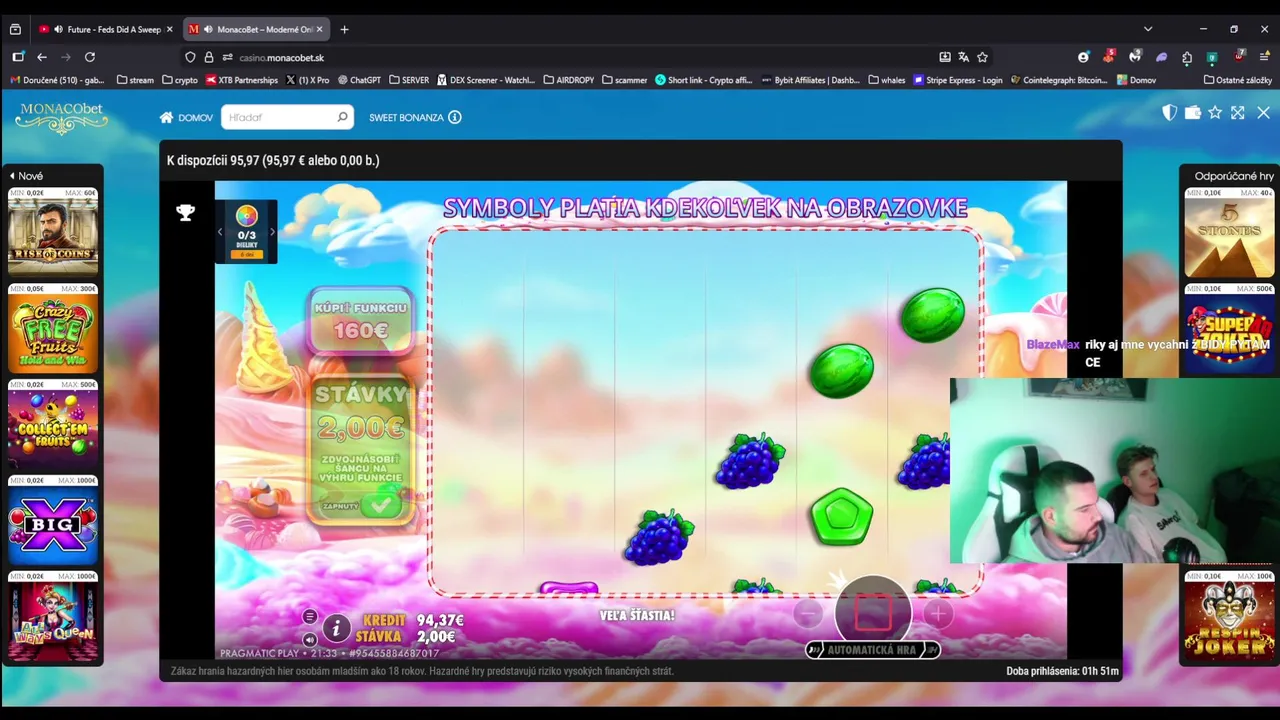Switch game to fullscreen
1280x720 pixels.
point(1238,113)
